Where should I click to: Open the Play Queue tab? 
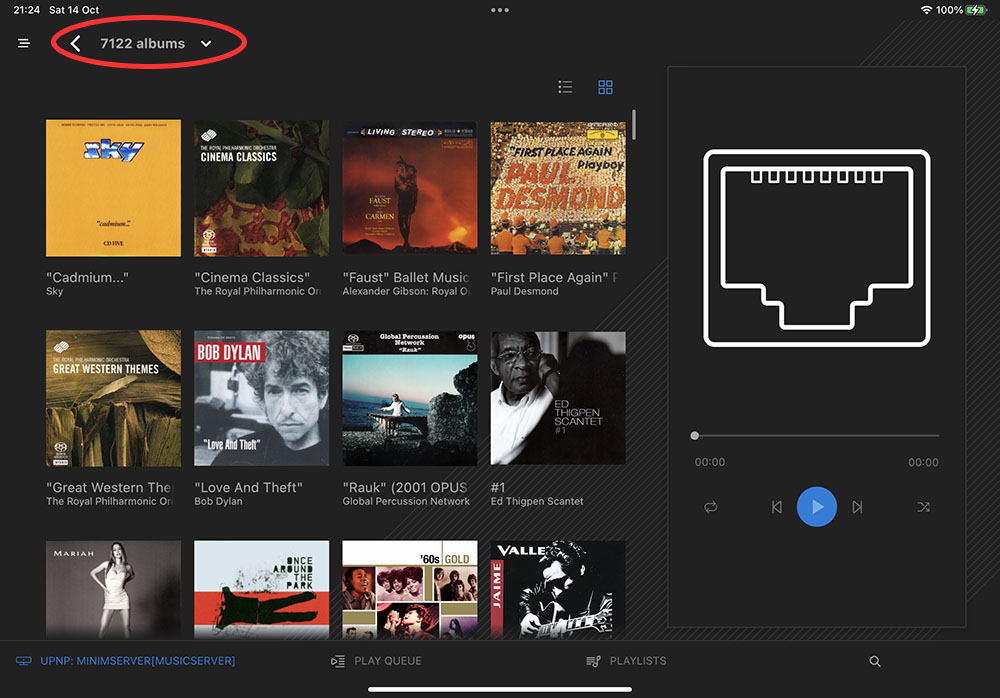point(376,661)
